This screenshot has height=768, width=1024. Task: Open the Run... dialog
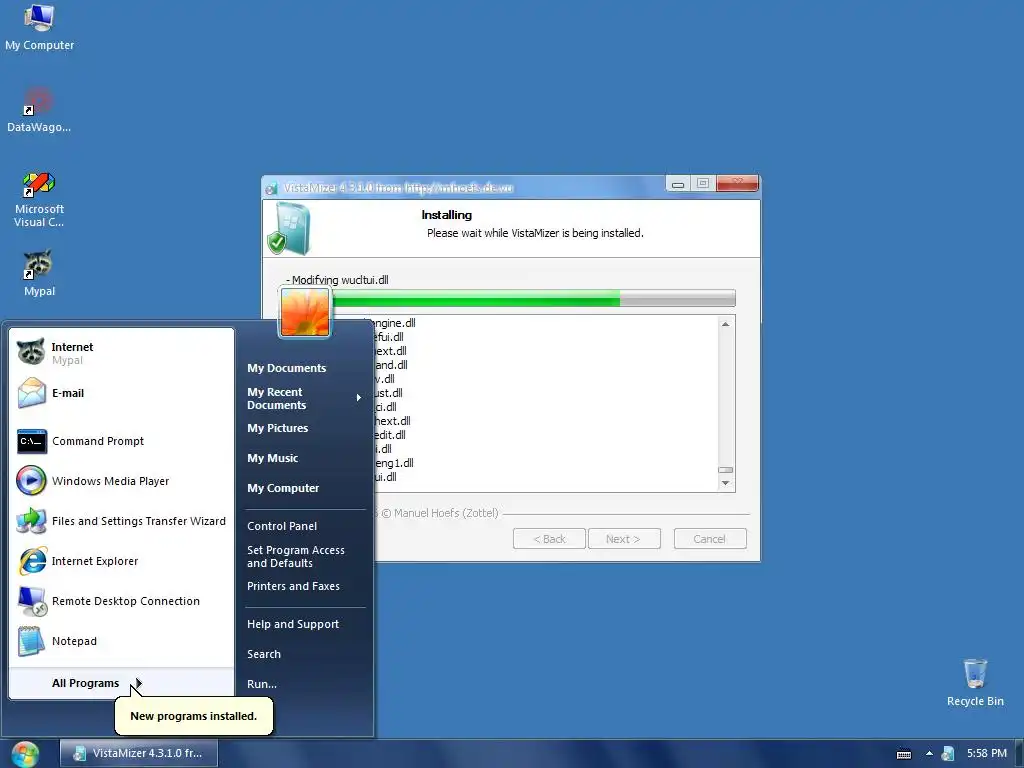[262, 684]
